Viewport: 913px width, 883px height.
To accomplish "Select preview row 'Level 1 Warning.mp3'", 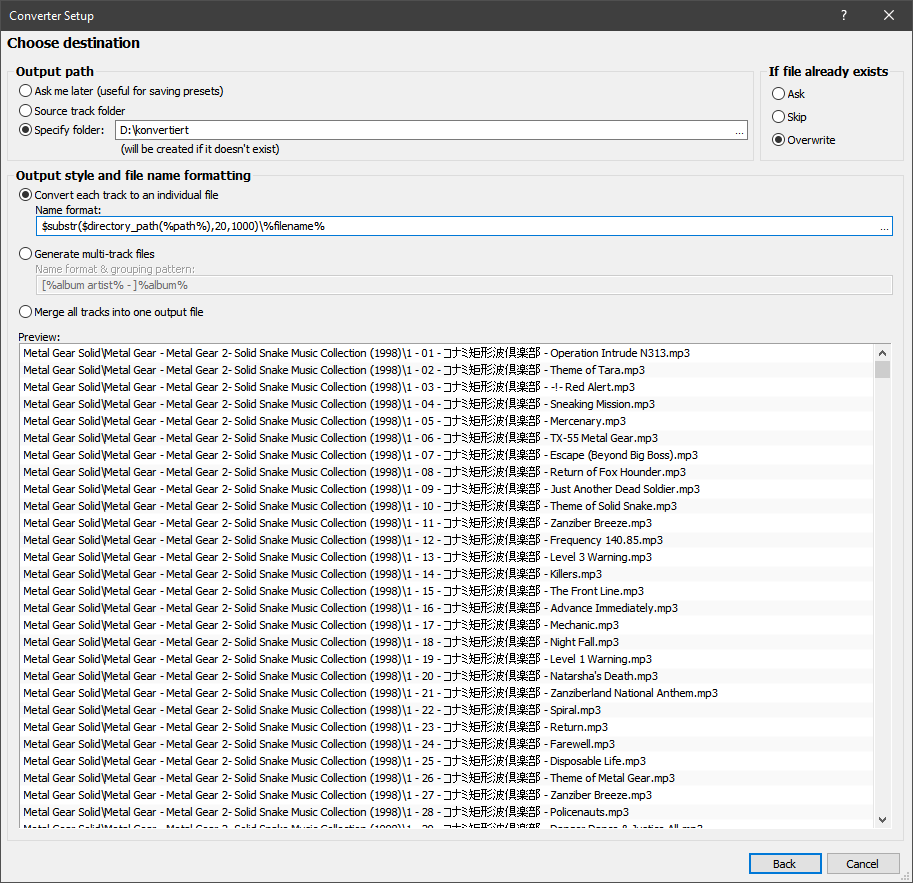I will click(x=447, y=659).
